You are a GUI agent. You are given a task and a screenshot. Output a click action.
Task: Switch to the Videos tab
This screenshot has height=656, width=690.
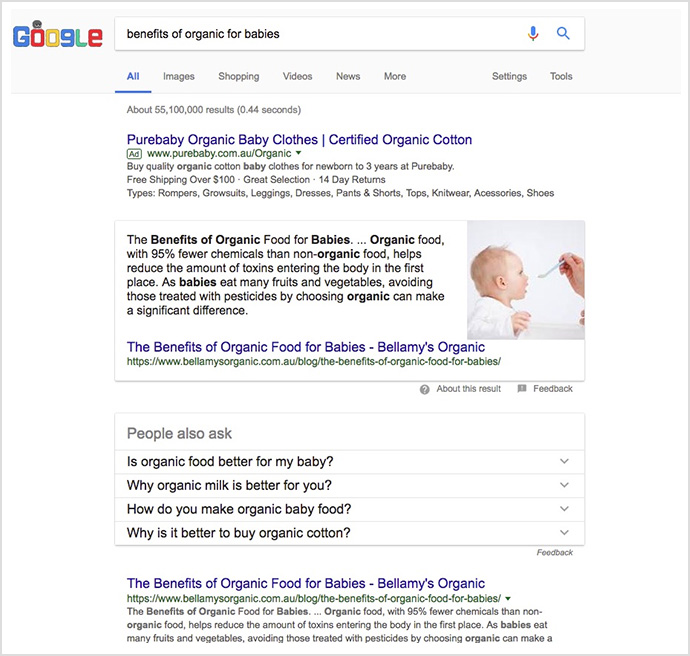coord(297,77)
